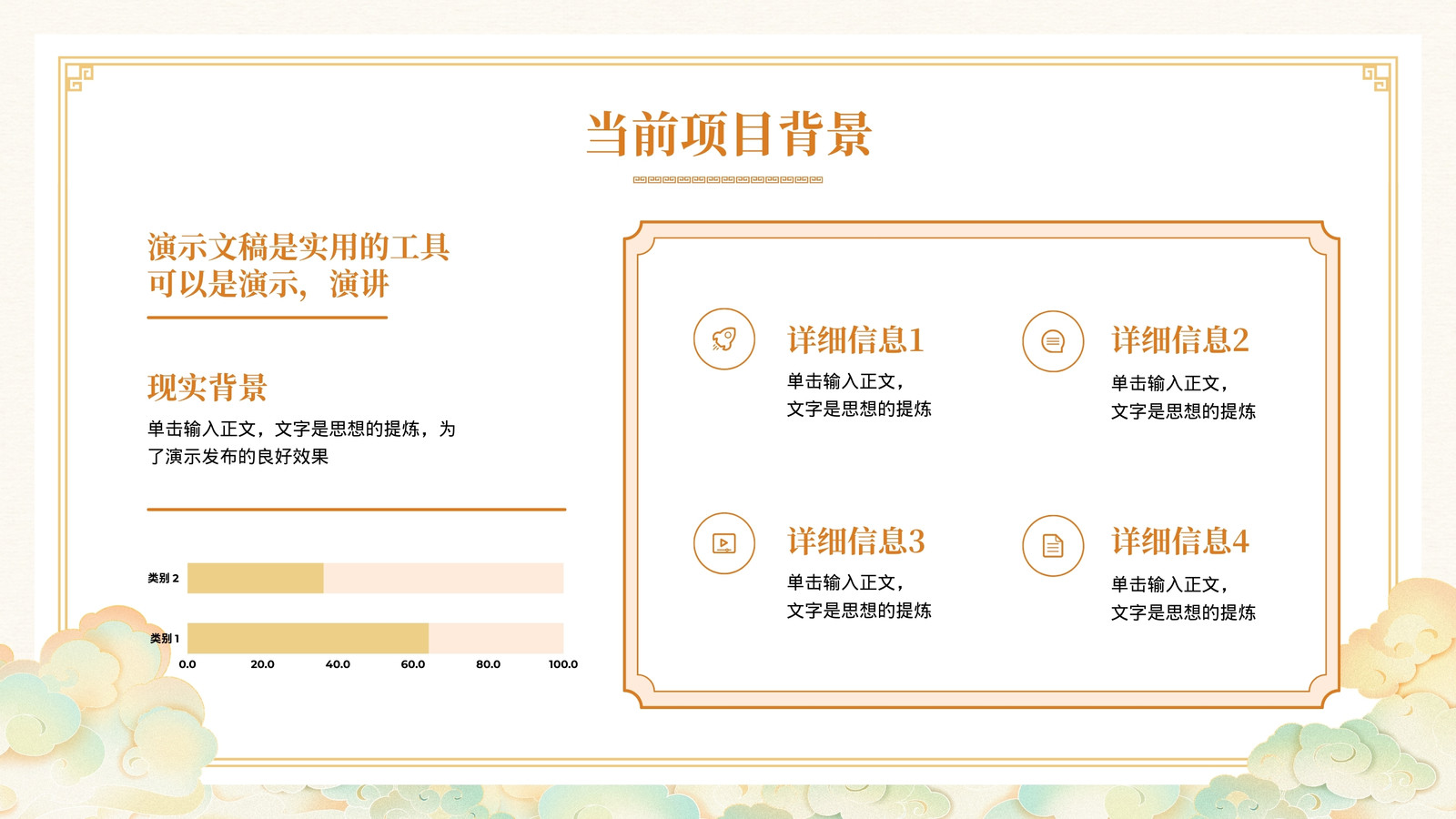Image resolution: width=1456 pixels, height=819 pixels.
Task: Select the 详细信息3 heading
Action: click(856, 541)
